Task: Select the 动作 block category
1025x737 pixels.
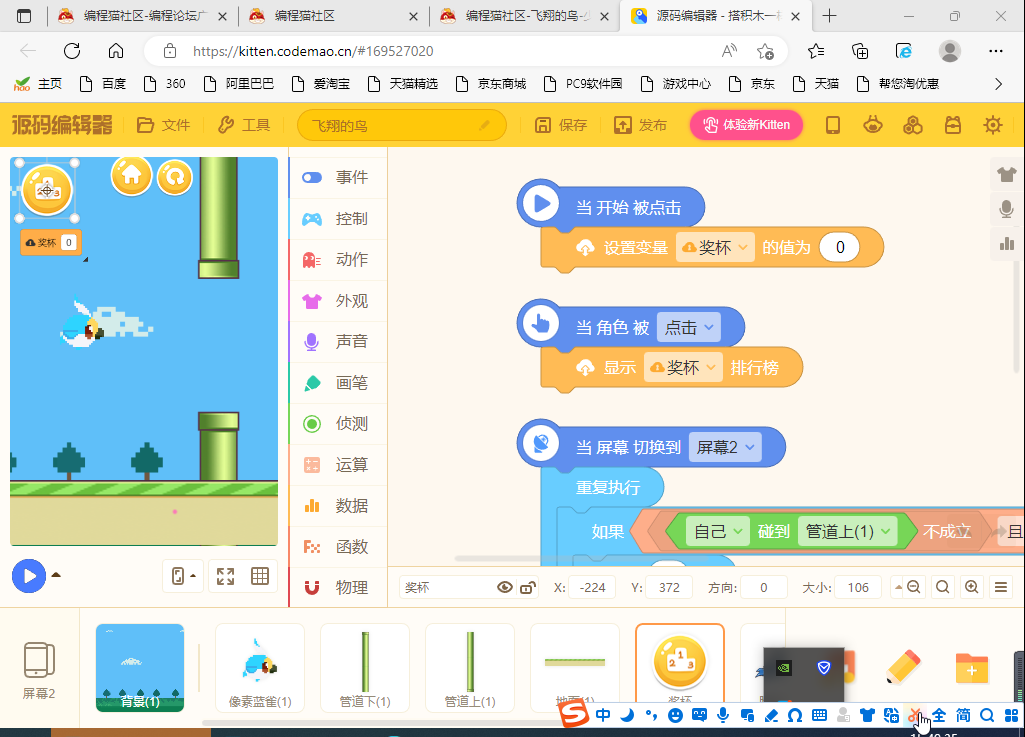Action: 338,260
